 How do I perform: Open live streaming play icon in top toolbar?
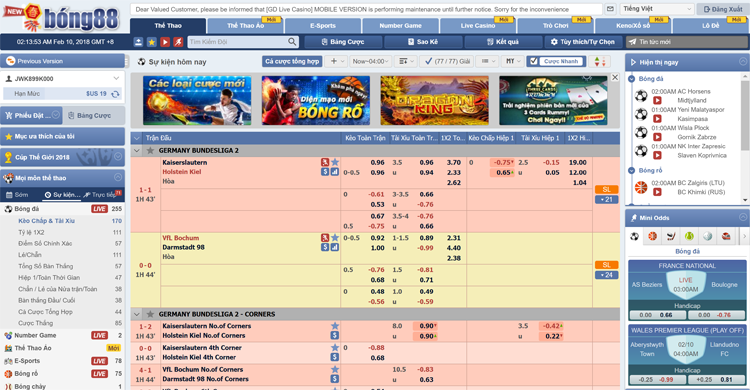tap(165, 42)
